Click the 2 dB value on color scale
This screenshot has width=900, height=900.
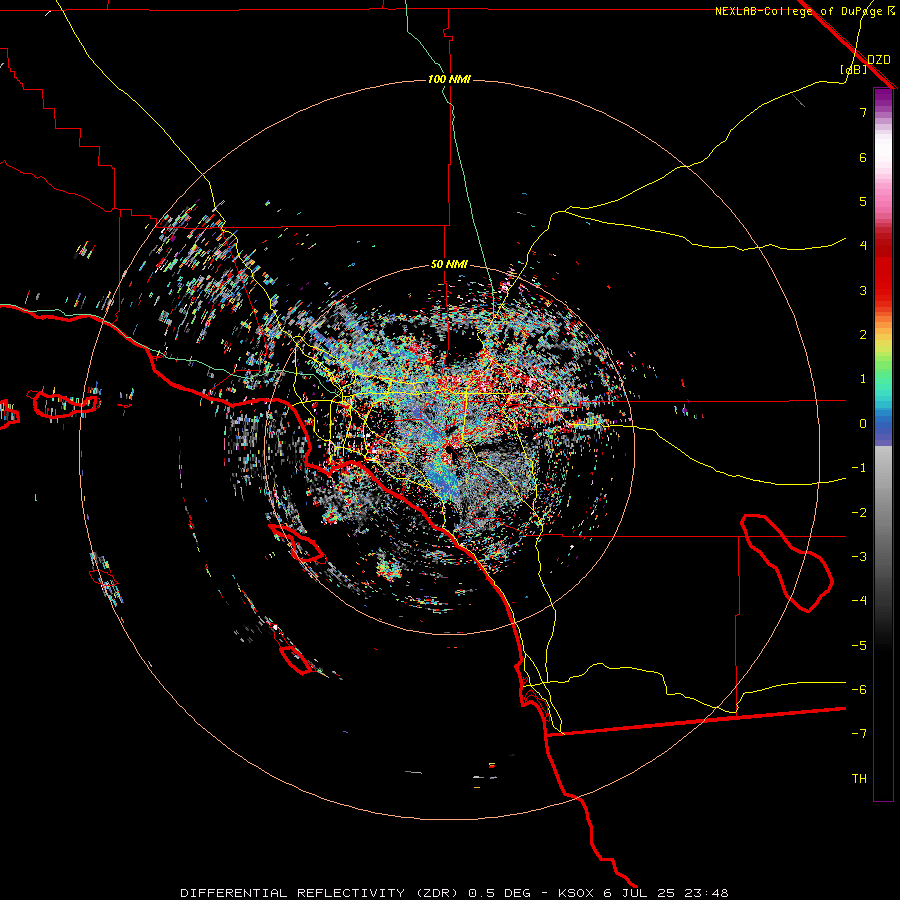point(863,335)
